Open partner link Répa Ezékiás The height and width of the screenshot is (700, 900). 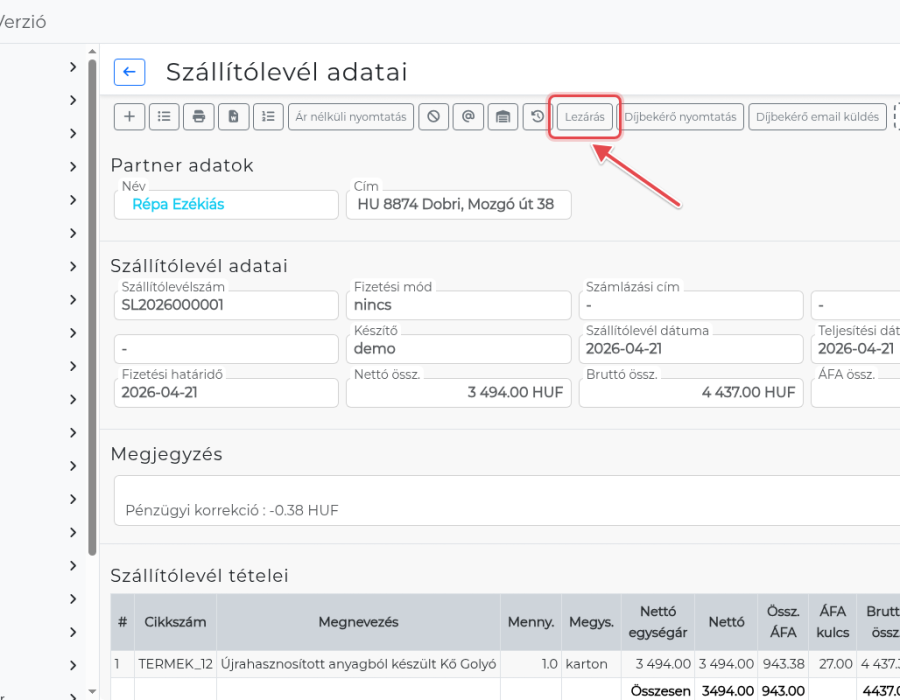click(x=178, y=204)
